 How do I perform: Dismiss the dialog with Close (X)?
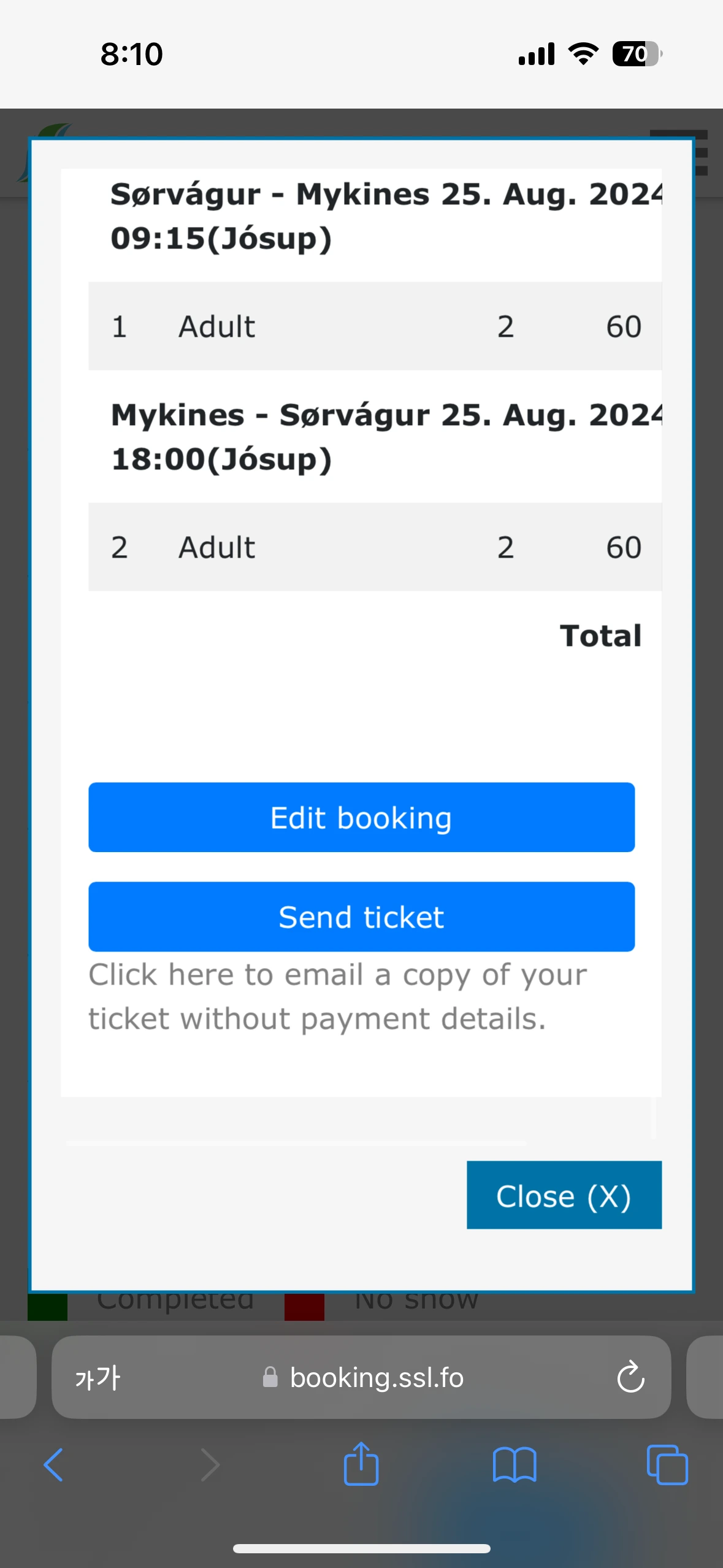(x=564, y=1195)
